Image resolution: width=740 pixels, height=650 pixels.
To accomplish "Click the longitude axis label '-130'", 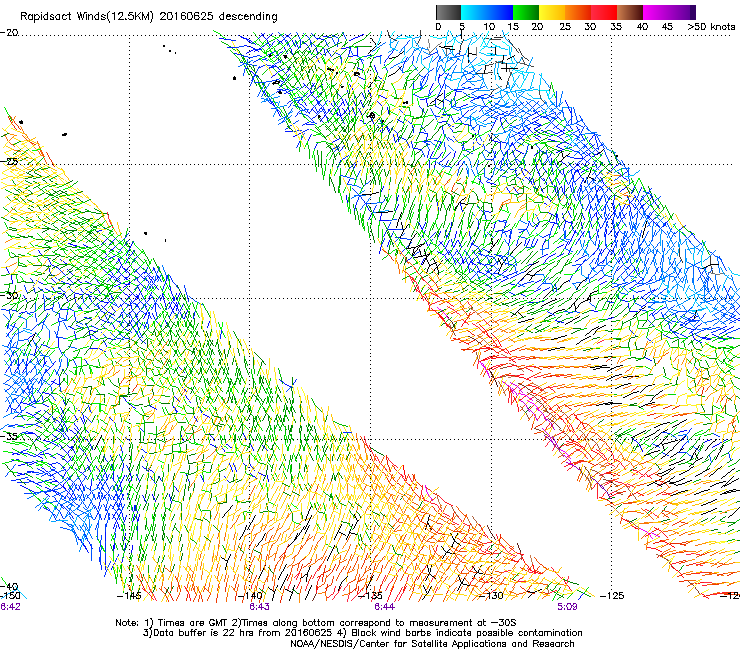I will tap(492, 596).
